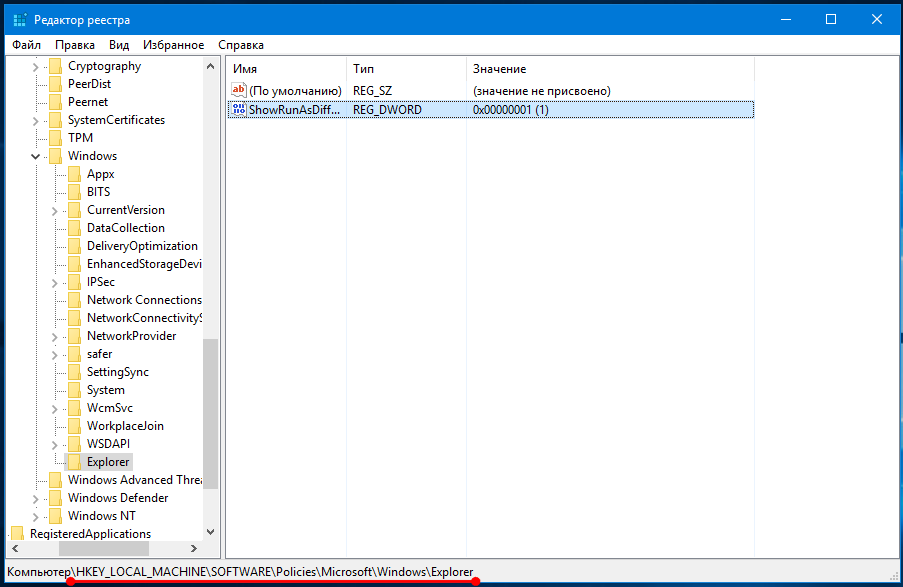The width and height of the screenshot is (903, 587).
Task: Expand the WSDAPI key
Action: [x=55, y=444]
